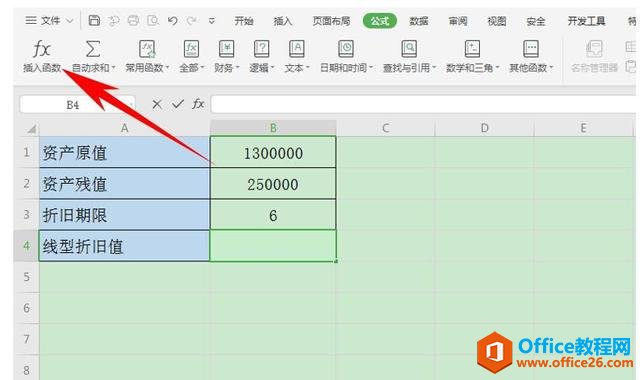The height and width of the screenshot is (380, 640).
Task: Click the Select All corner triangle
Action: coord(31,129)
